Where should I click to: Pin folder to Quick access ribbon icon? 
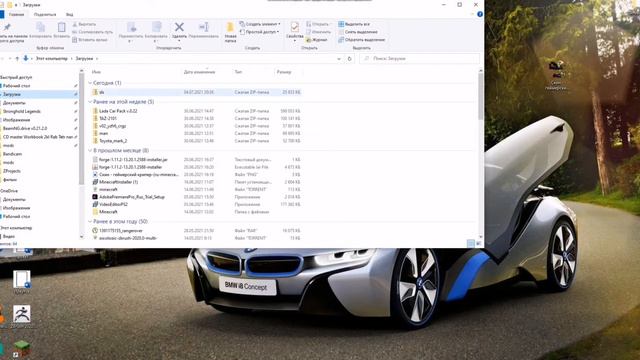(x=7, y=27)
